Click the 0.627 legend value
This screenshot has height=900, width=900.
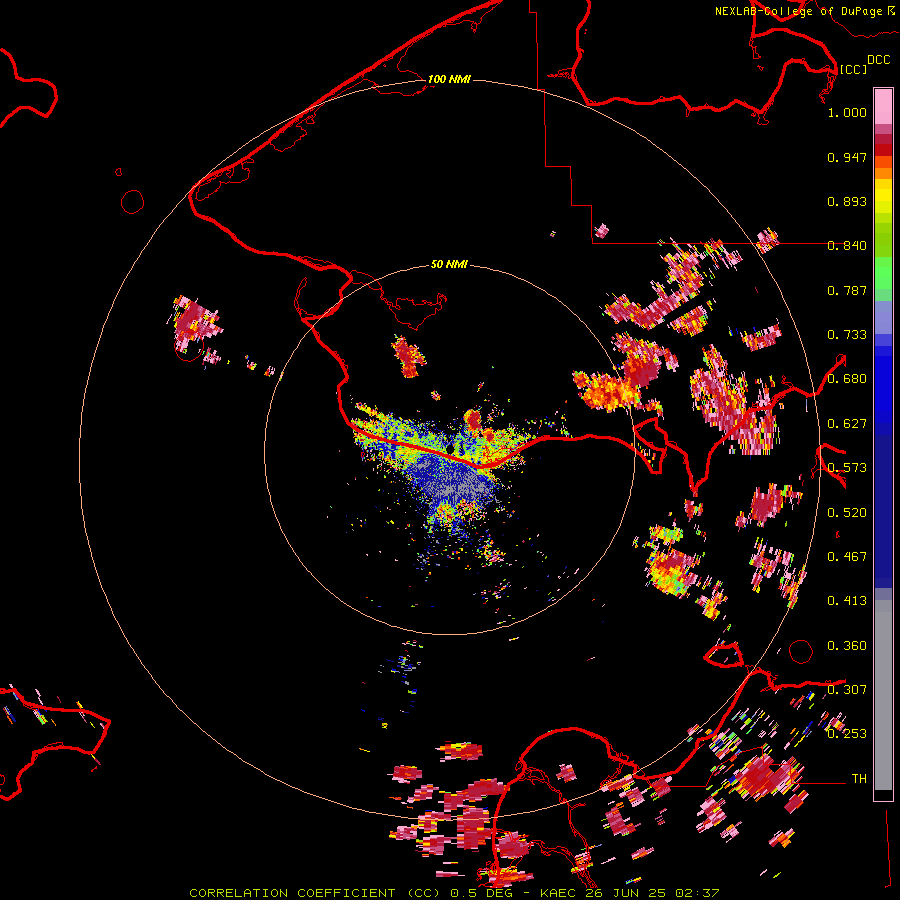[x=847, y=424]
